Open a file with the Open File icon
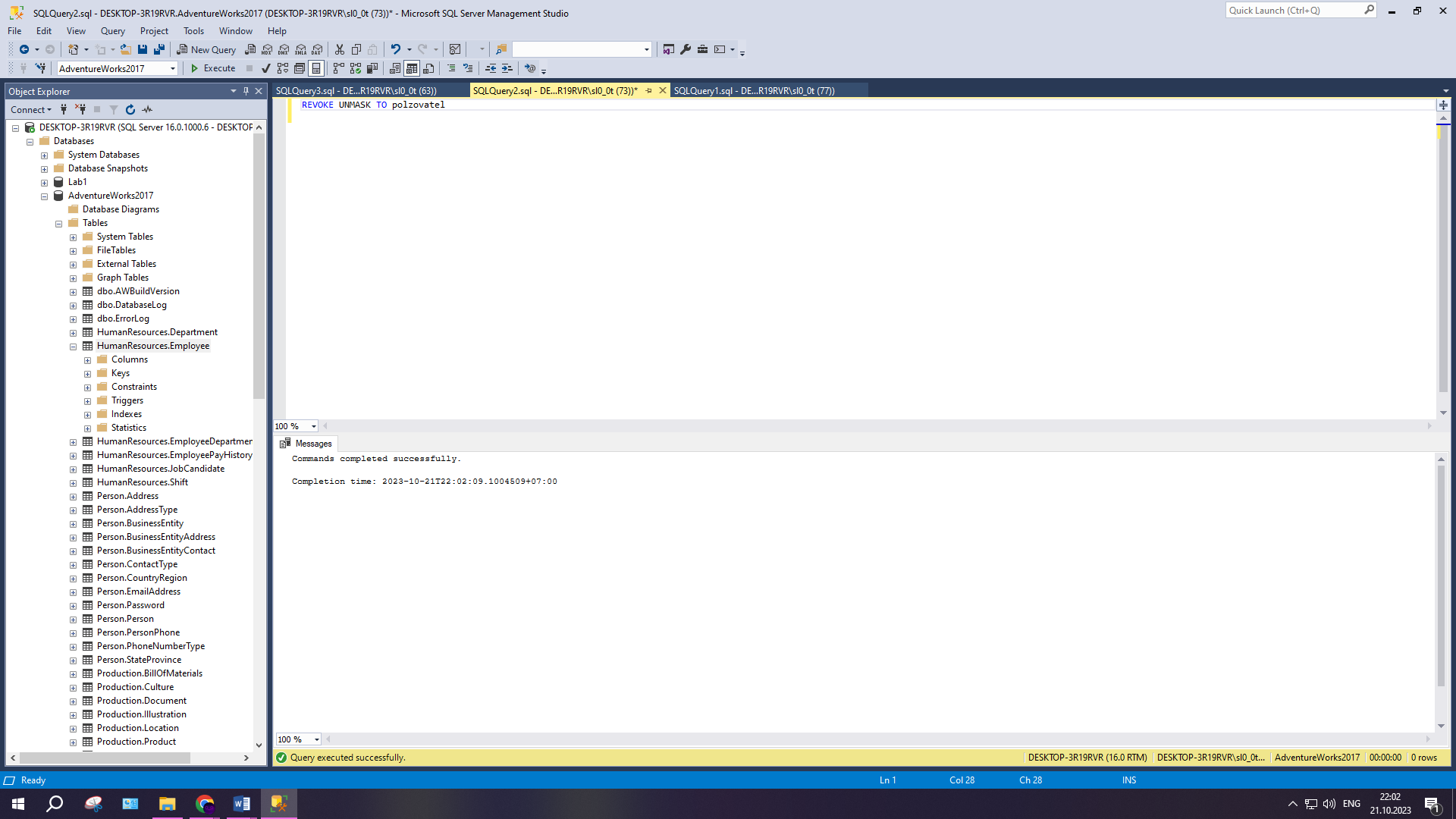This screenshot has height=819, width=1456. [x=126, y=49]
